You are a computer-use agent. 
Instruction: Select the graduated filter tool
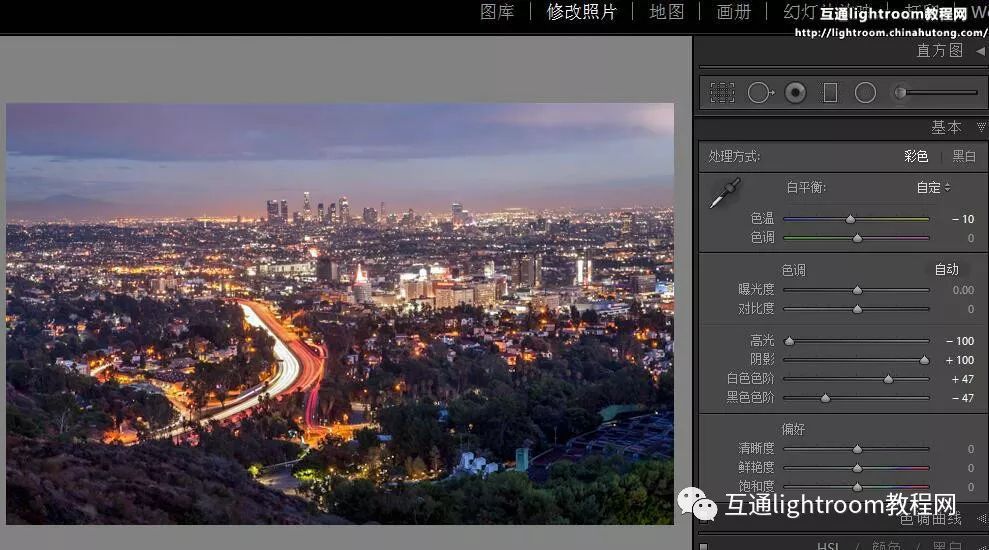pyautogui.click(x=831, y=93)
